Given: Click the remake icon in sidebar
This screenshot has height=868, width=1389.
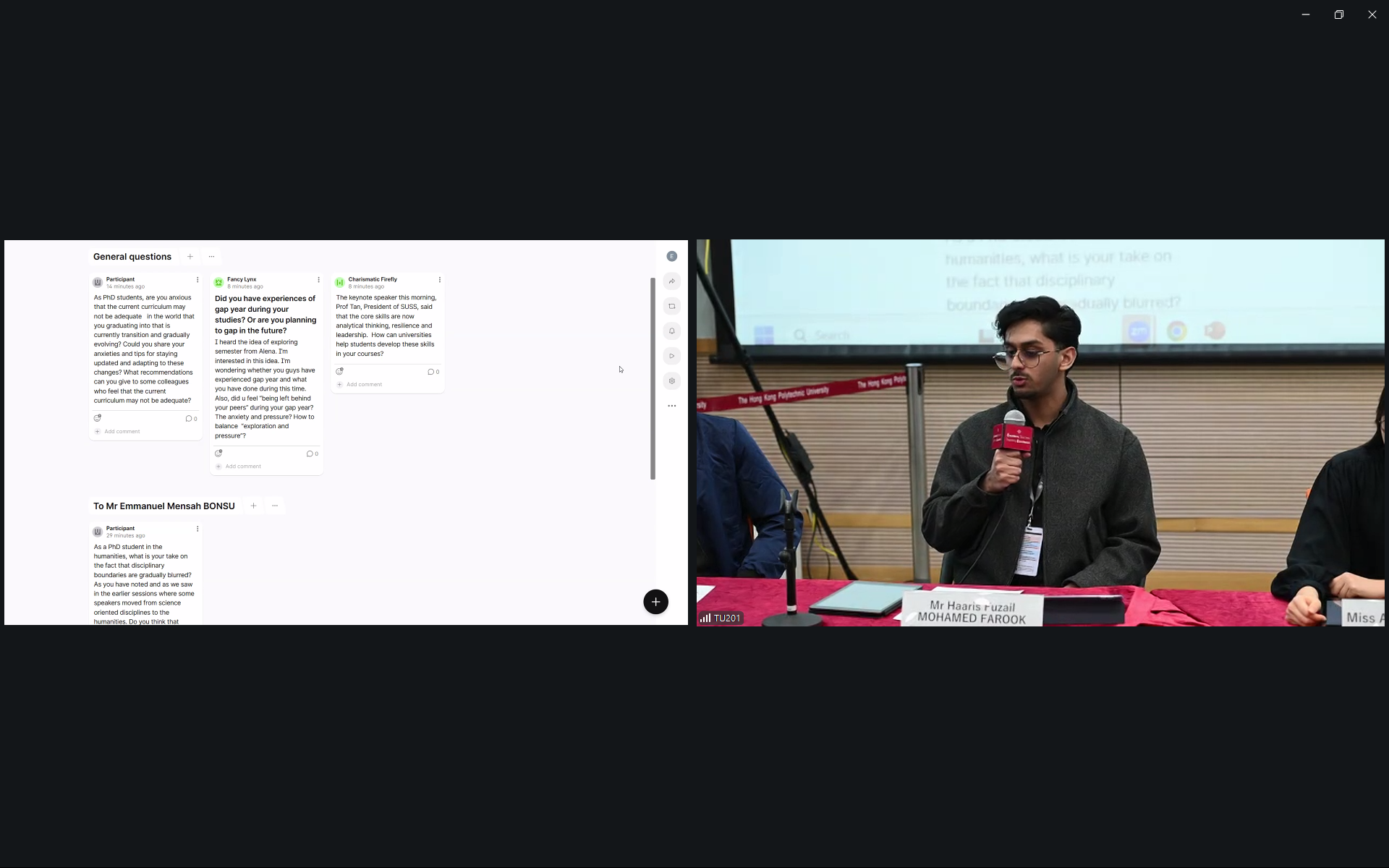Looking at the screenshot, I should click(x=671, y=306).
